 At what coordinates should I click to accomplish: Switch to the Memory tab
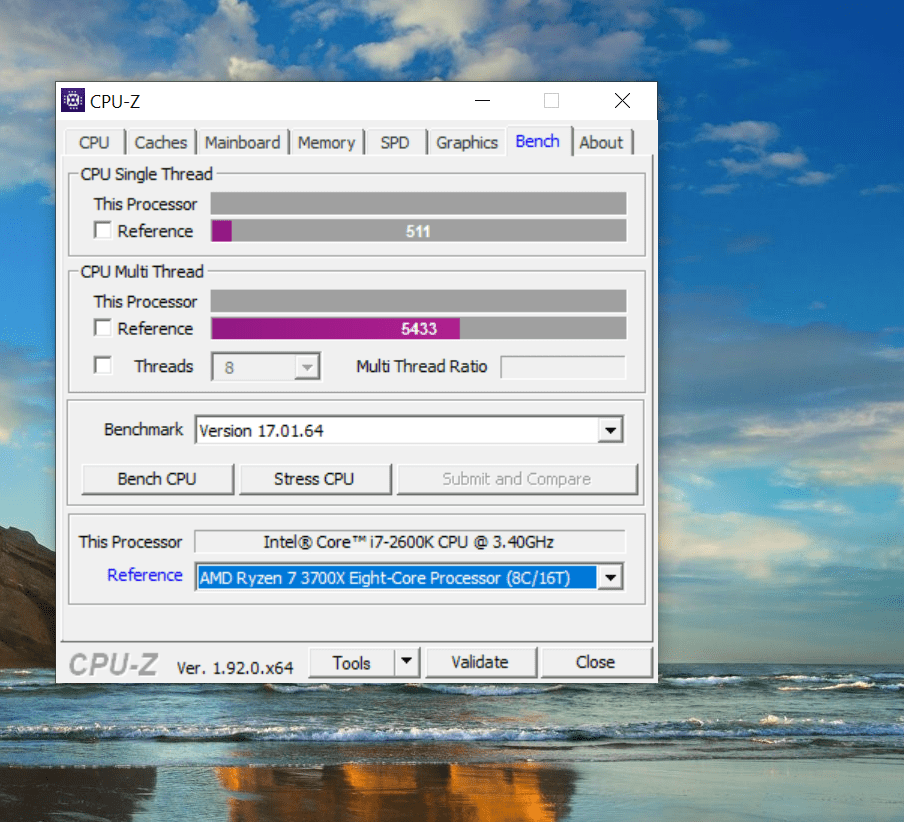point(326,142)
